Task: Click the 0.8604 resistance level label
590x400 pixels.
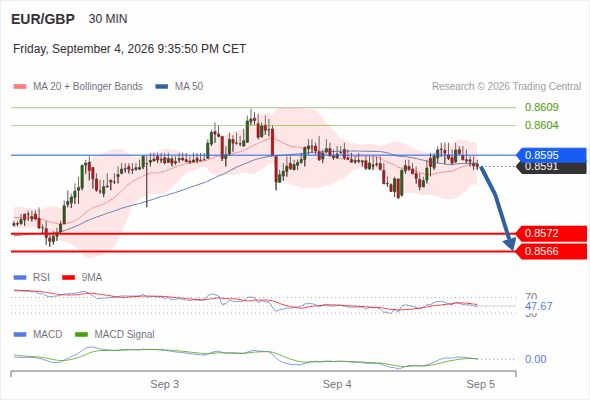Action: 541,125
